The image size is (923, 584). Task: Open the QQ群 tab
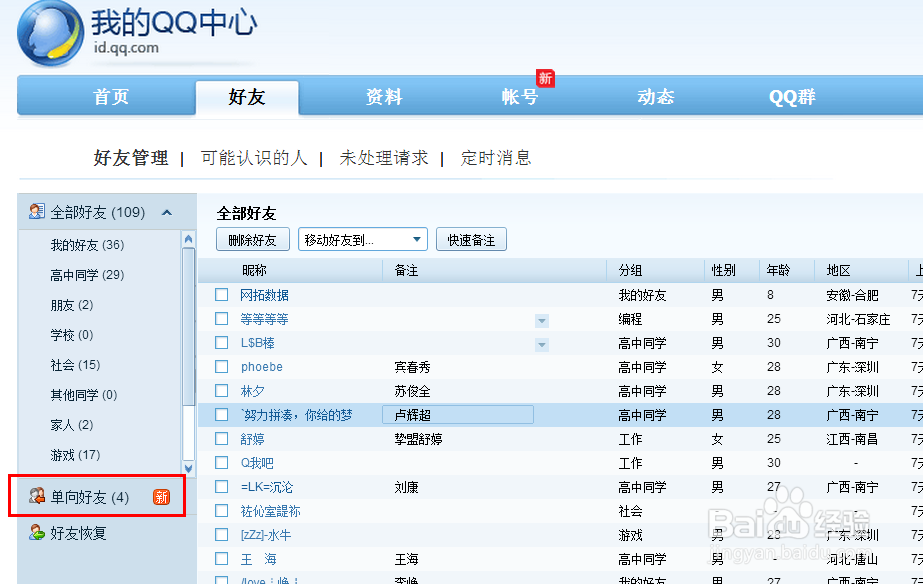coord(791,96)
